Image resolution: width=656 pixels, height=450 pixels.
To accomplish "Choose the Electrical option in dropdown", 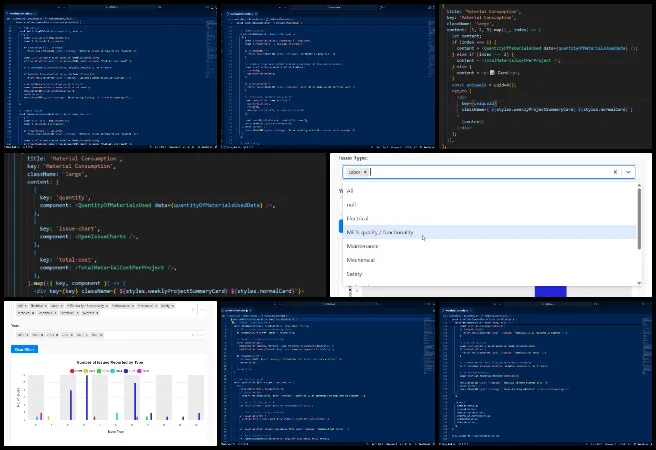I will (x=357, y=218).
